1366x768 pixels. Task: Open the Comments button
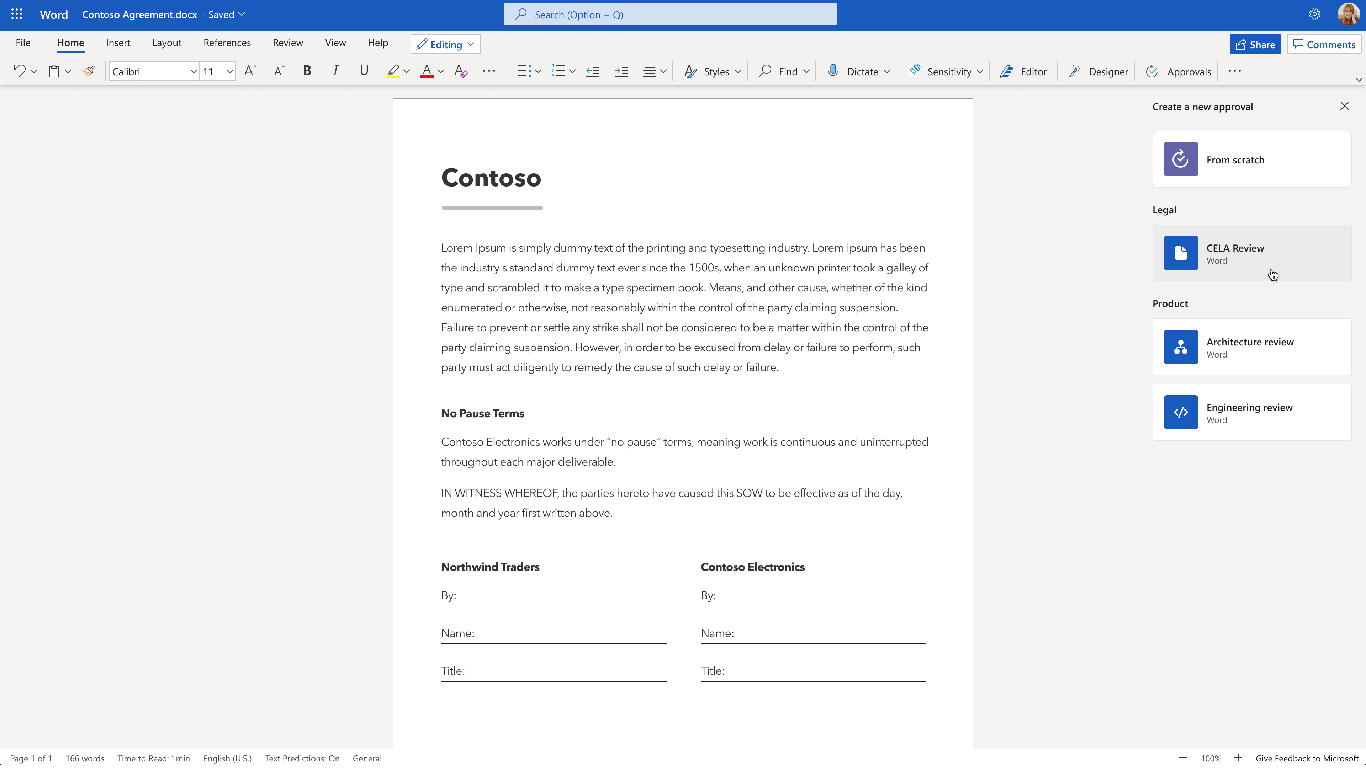[1324, 44]
